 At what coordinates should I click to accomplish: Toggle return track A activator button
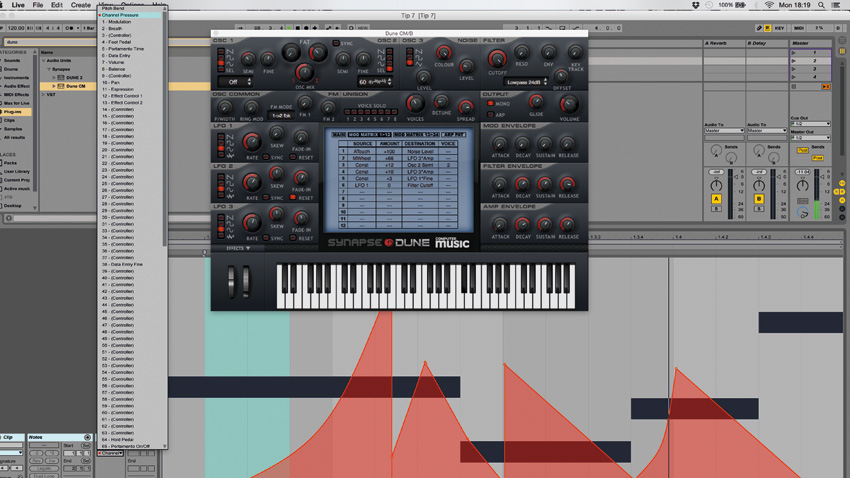[716, 199]
